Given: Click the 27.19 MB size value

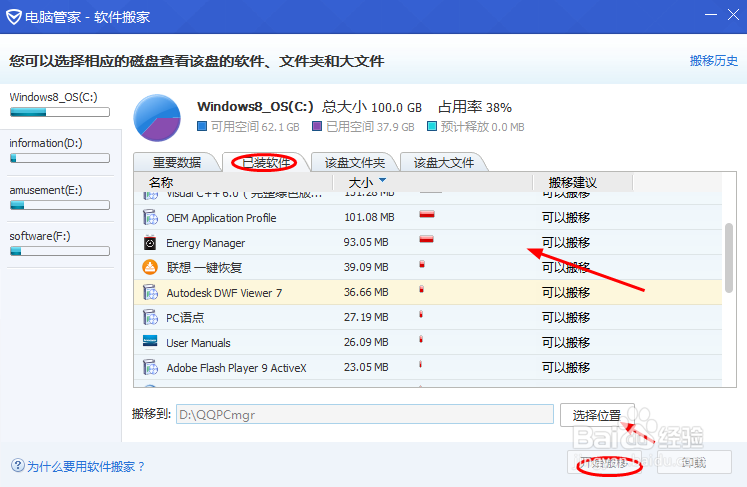Looking at the screenshot, I should click(366, 317).
